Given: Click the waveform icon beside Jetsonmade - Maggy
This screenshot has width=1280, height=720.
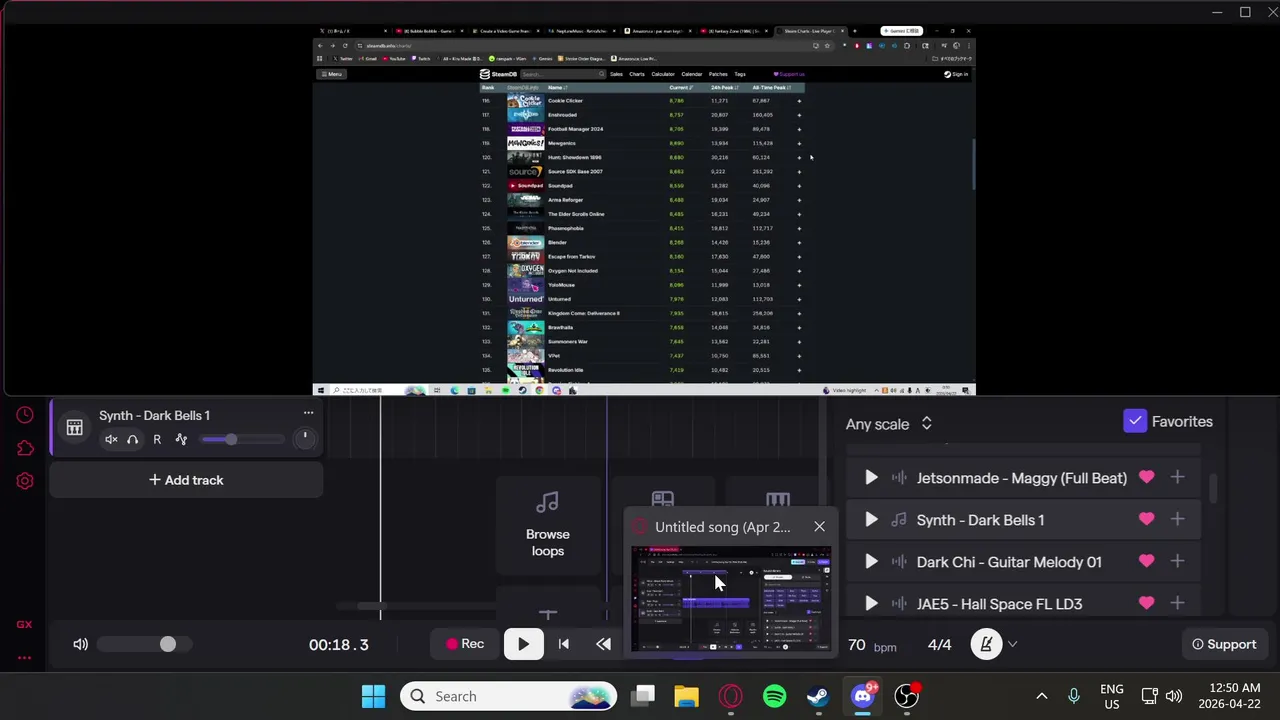Looking at the screenshot, I should coord(899,478).
